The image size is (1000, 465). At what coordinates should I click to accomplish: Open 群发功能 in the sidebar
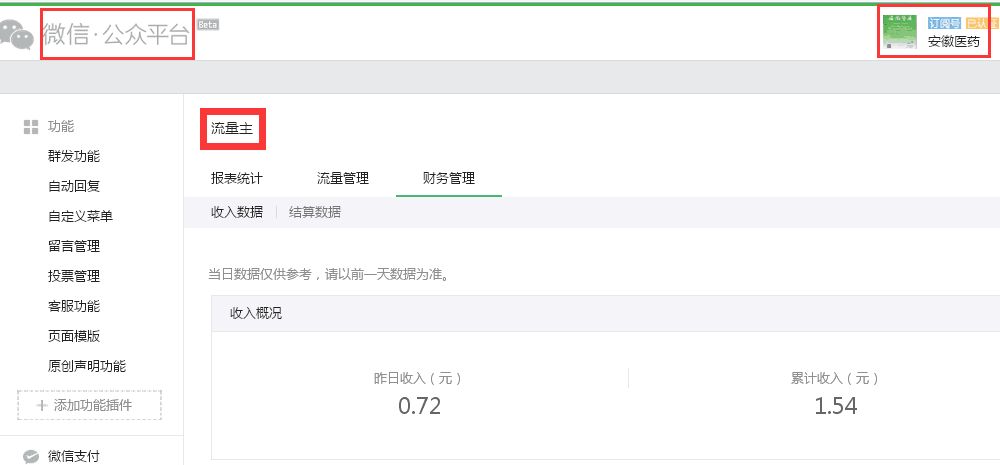74,156
